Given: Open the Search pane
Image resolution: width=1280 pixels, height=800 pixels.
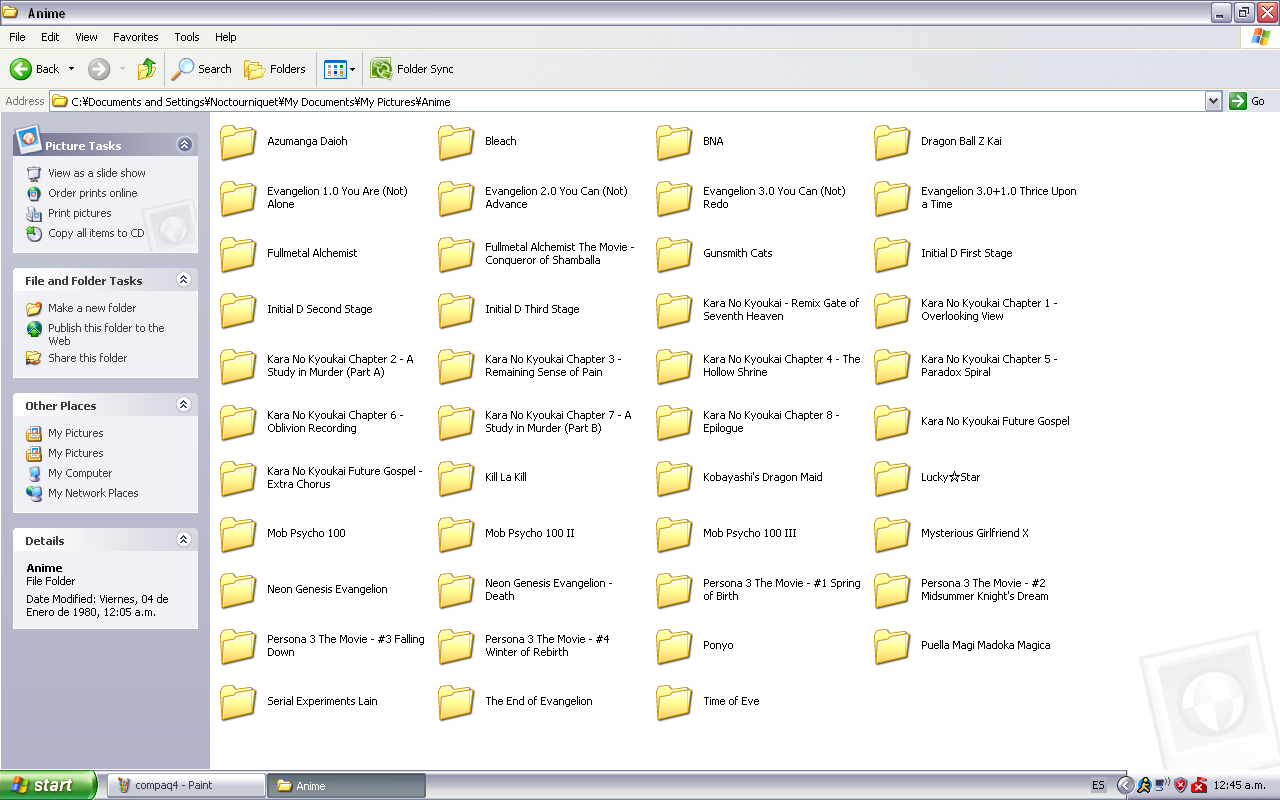Looking at the screenshot, I should (201, 69).
